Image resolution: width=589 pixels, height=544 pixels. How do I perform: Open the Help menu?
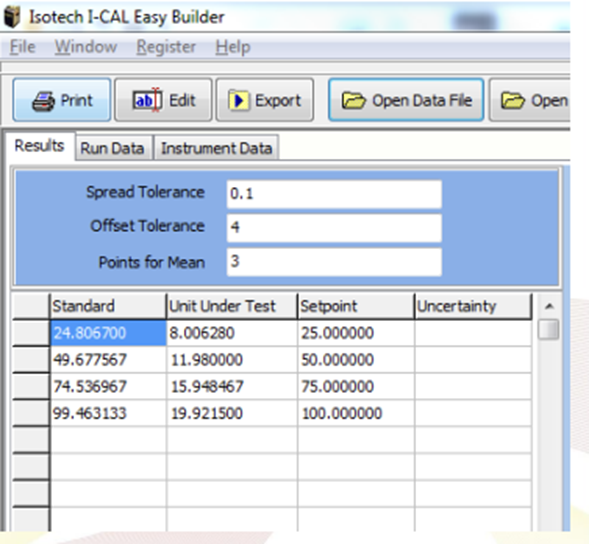tap(233, 47)
